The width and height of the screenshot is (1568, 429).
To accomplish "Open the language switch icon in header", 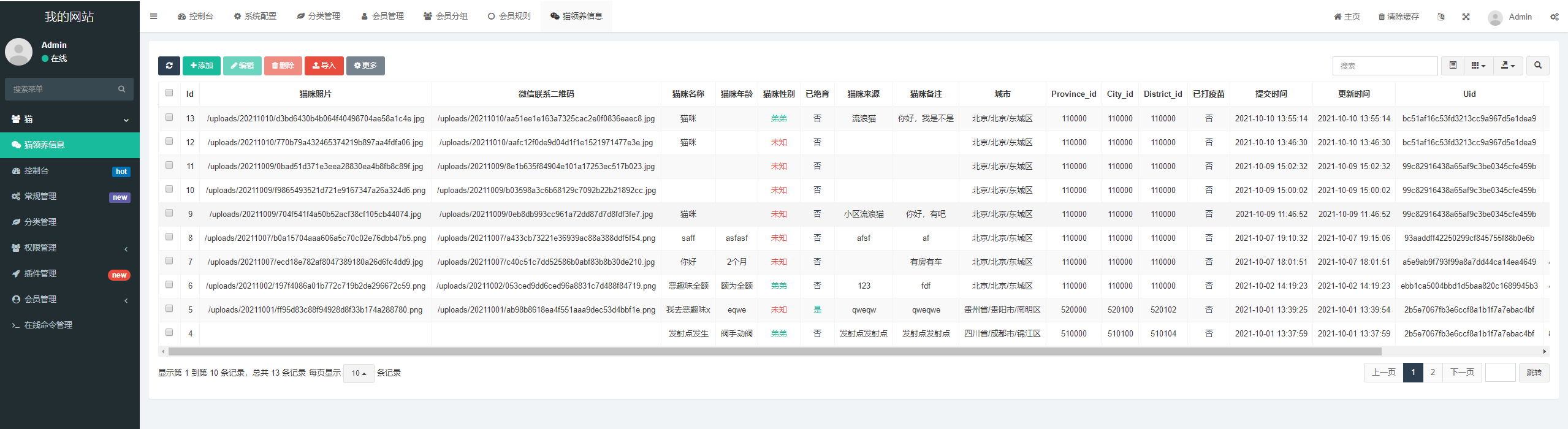I will click(x=1441, y=17).
